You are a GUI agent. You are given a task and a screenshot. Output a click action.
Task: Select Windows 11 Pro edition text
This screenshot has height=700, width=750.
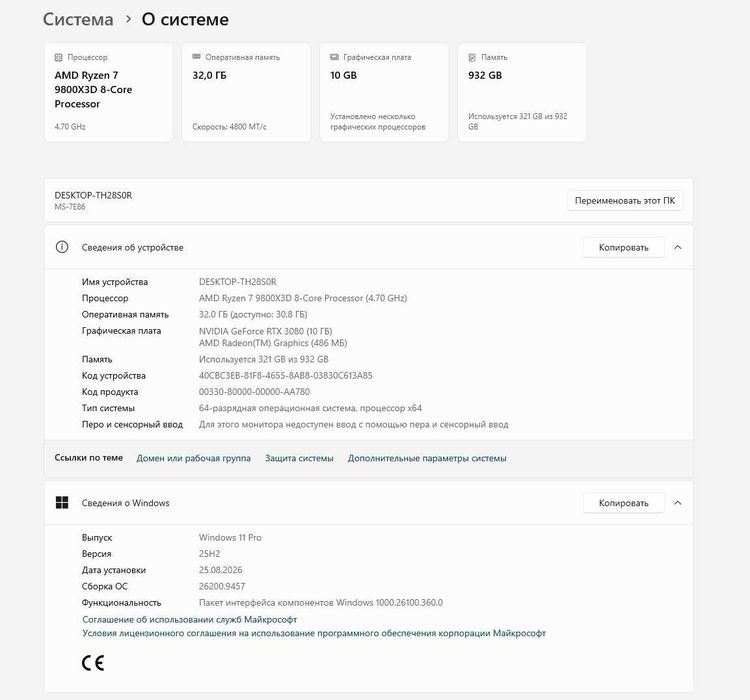[x=230, y=537]
